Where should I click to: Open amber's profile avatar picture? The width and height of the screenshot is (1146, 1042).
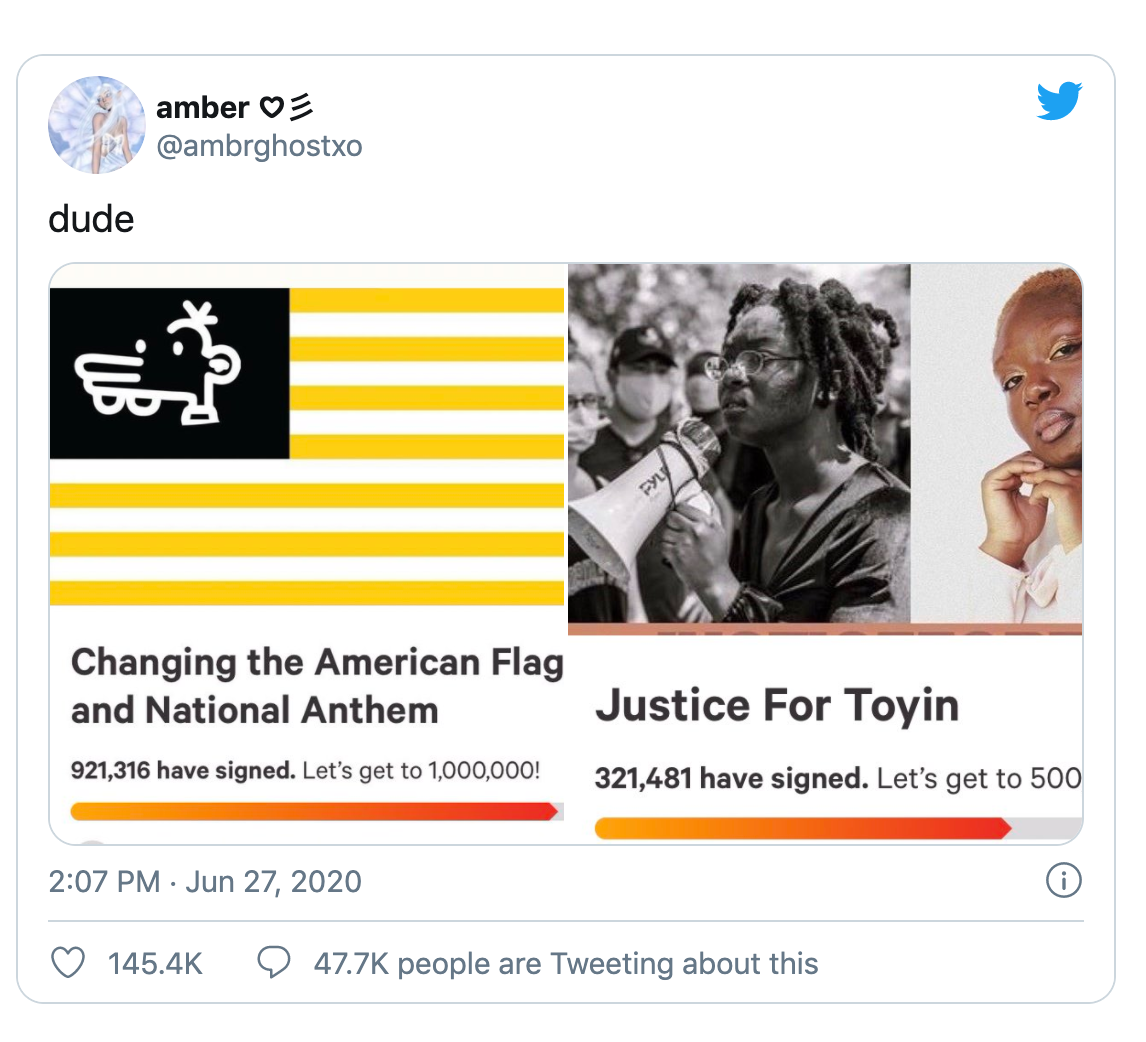click(x=96, y=125)
